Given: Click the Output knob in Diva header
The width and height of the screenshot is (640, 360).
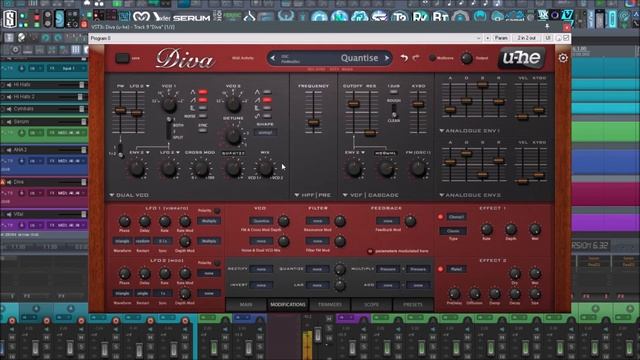Looking at the screenshot, I should 467,58.
